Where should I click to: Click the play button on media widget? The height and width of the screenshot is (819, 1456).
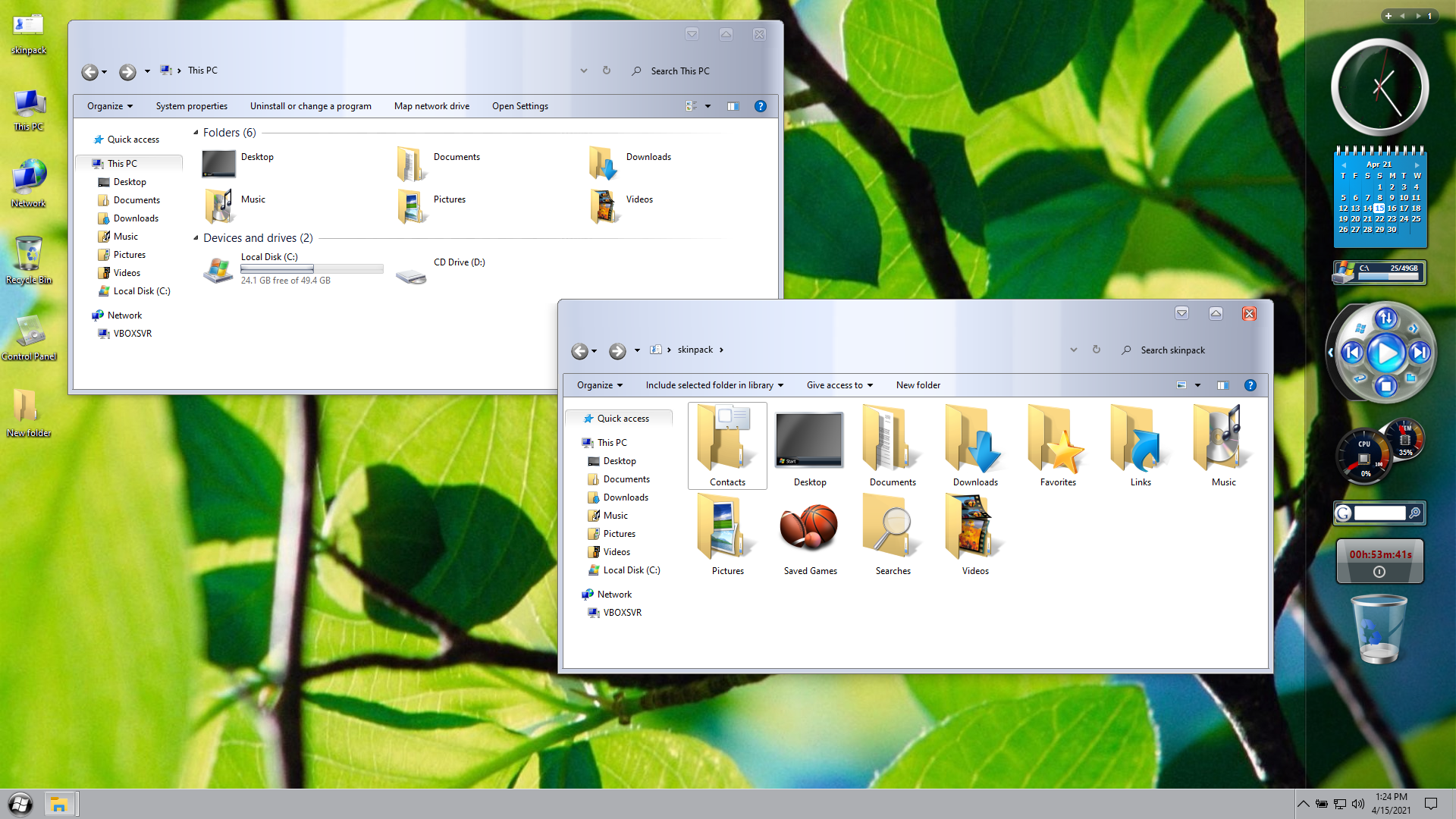(1385, 353)
